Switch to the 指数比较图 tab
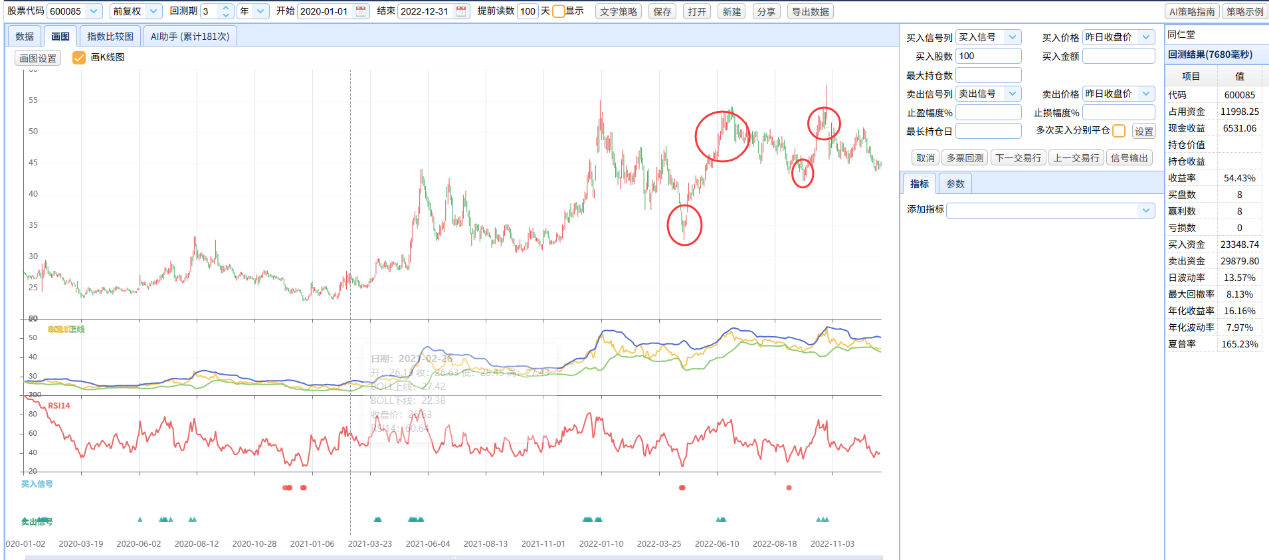Screen dimensions: 1269x560 point(110,36)
